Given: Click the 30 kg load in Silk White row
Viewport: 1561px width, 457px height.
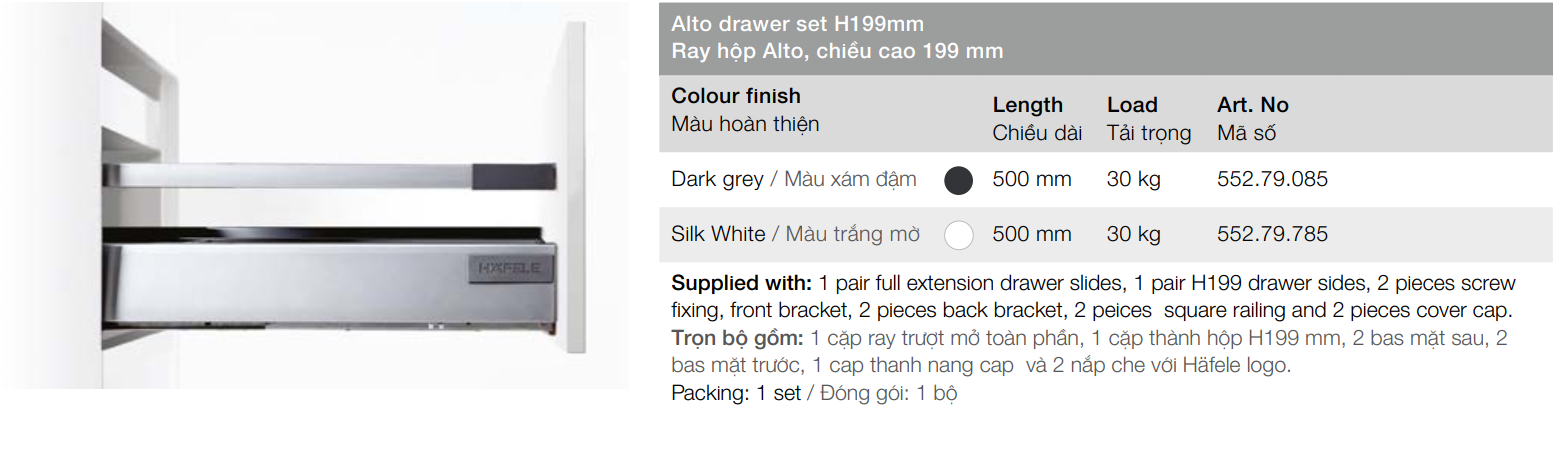Looking at the screenshot, I should [1133, 234].
